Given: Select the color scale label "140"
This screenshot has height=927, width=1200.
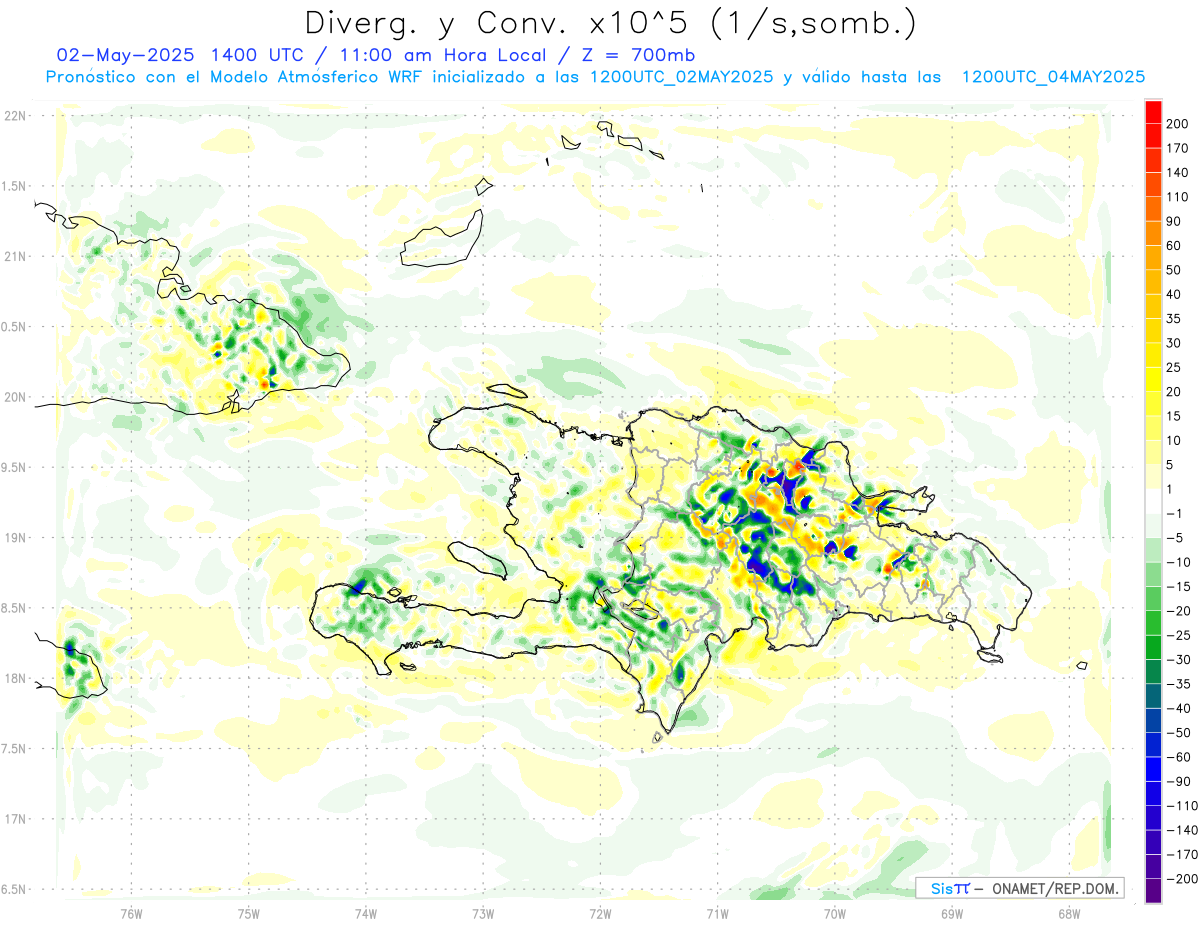Looking at the screenshot, I should 1178,172.
